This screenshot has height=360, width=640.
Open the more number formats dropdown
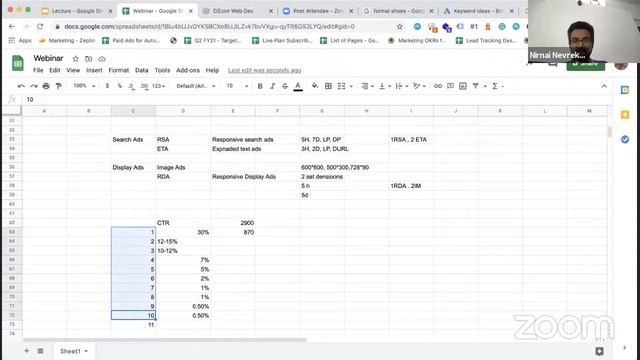click(x=158, y=86)
